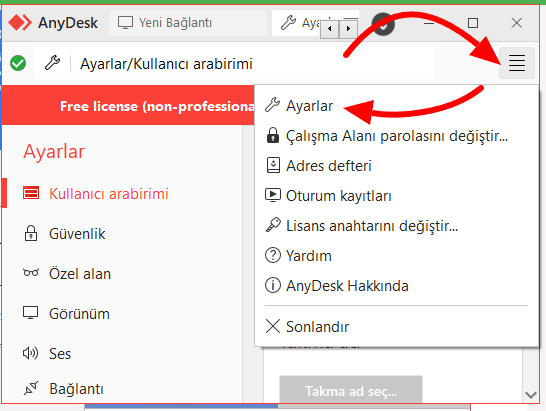This screenshot has height=411, width=546.
Task: Click the green connection status checkmark
Action: click(18, 63)
